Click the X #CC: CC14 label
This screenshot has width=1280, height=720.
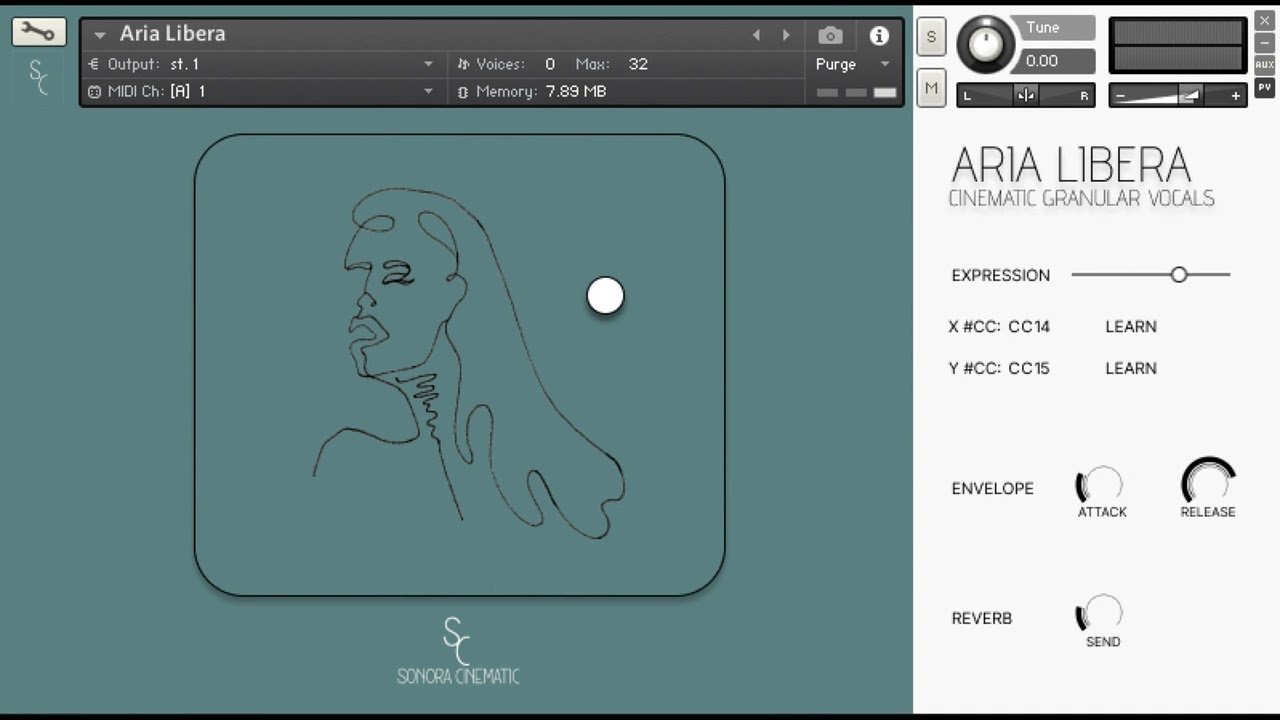(x=999, y=326)
